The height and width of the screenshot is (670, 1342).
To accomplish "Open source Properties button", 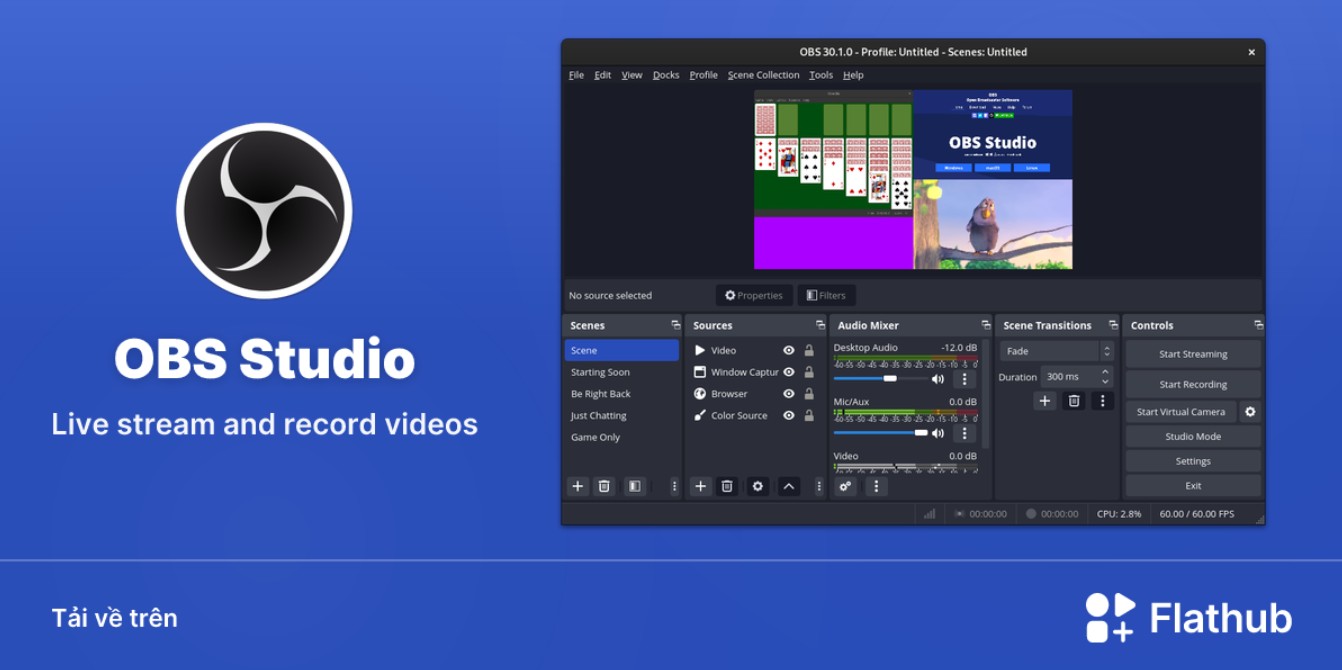I will point(754,295).
